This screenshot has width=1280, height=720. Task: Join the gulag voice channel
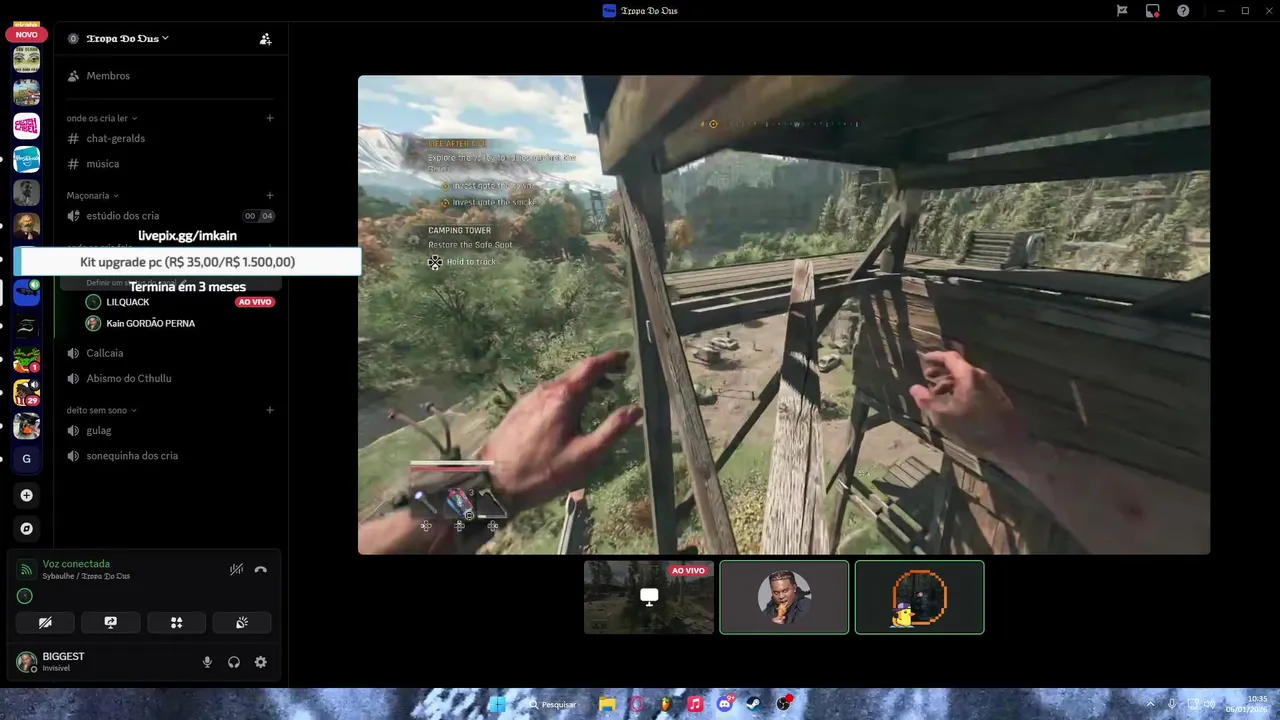point(171,430)
